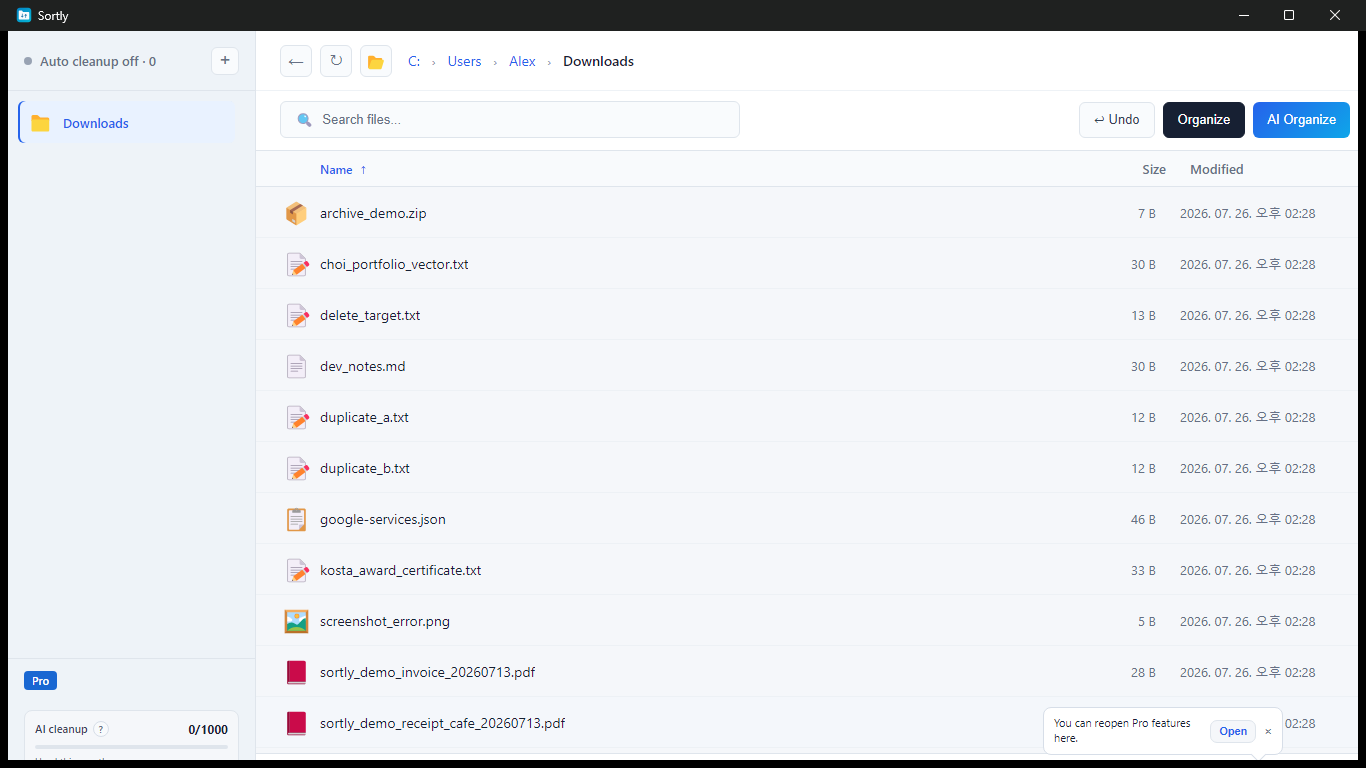Click the Undo button

tap(1117, 120)
